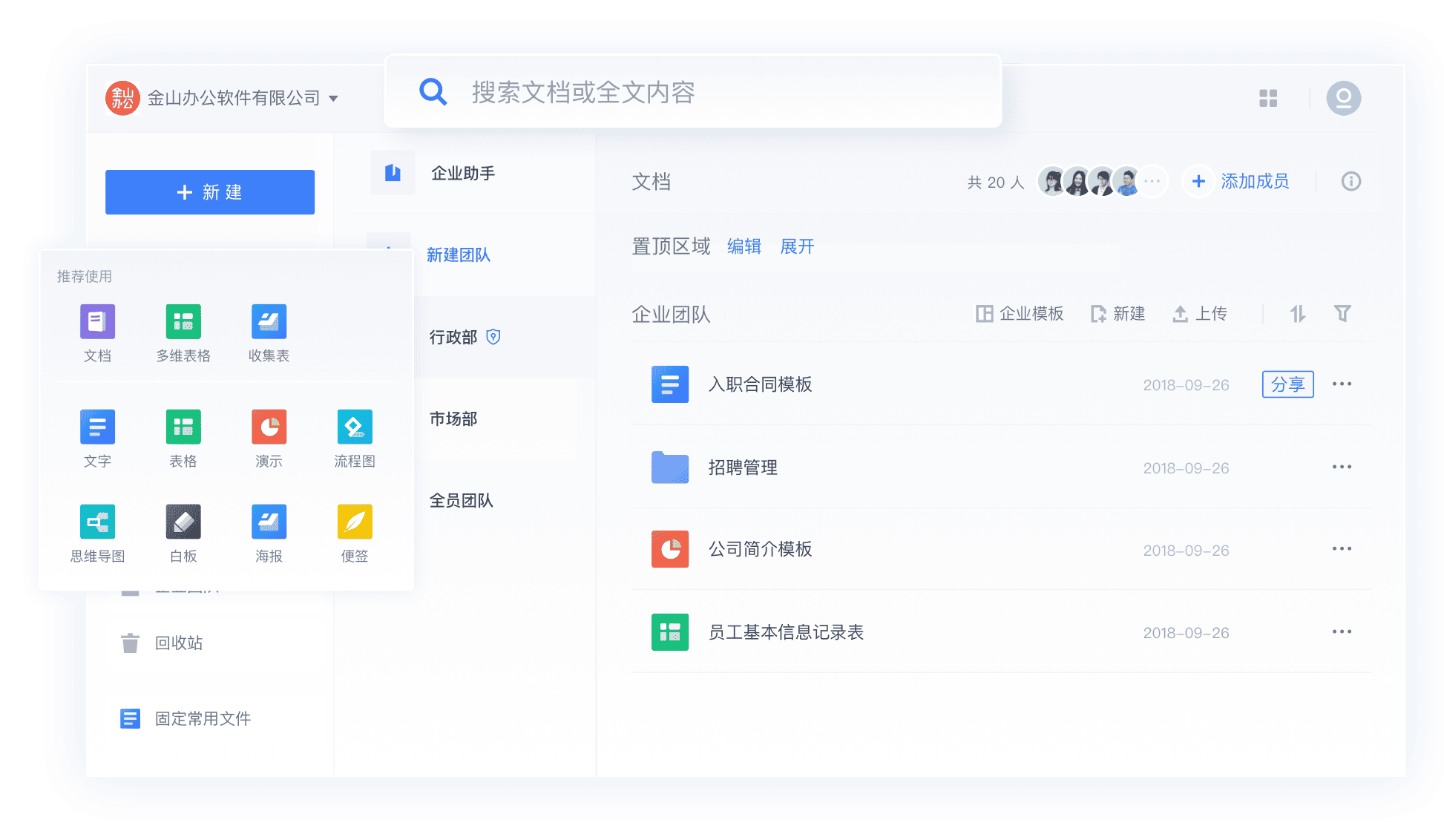Select the Whiteboard (白板) icon

coord(183,522)
